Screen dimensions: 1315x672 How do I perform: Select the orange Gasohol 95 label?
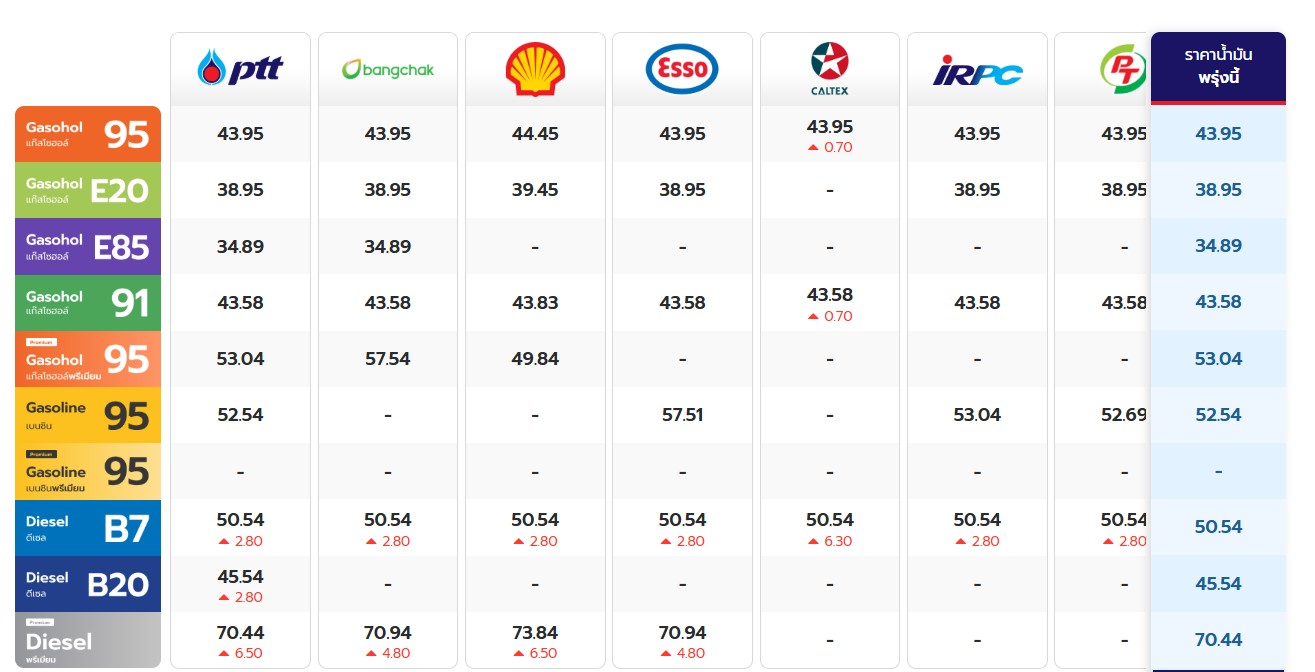pyautogui.click(x=88, y=134)
